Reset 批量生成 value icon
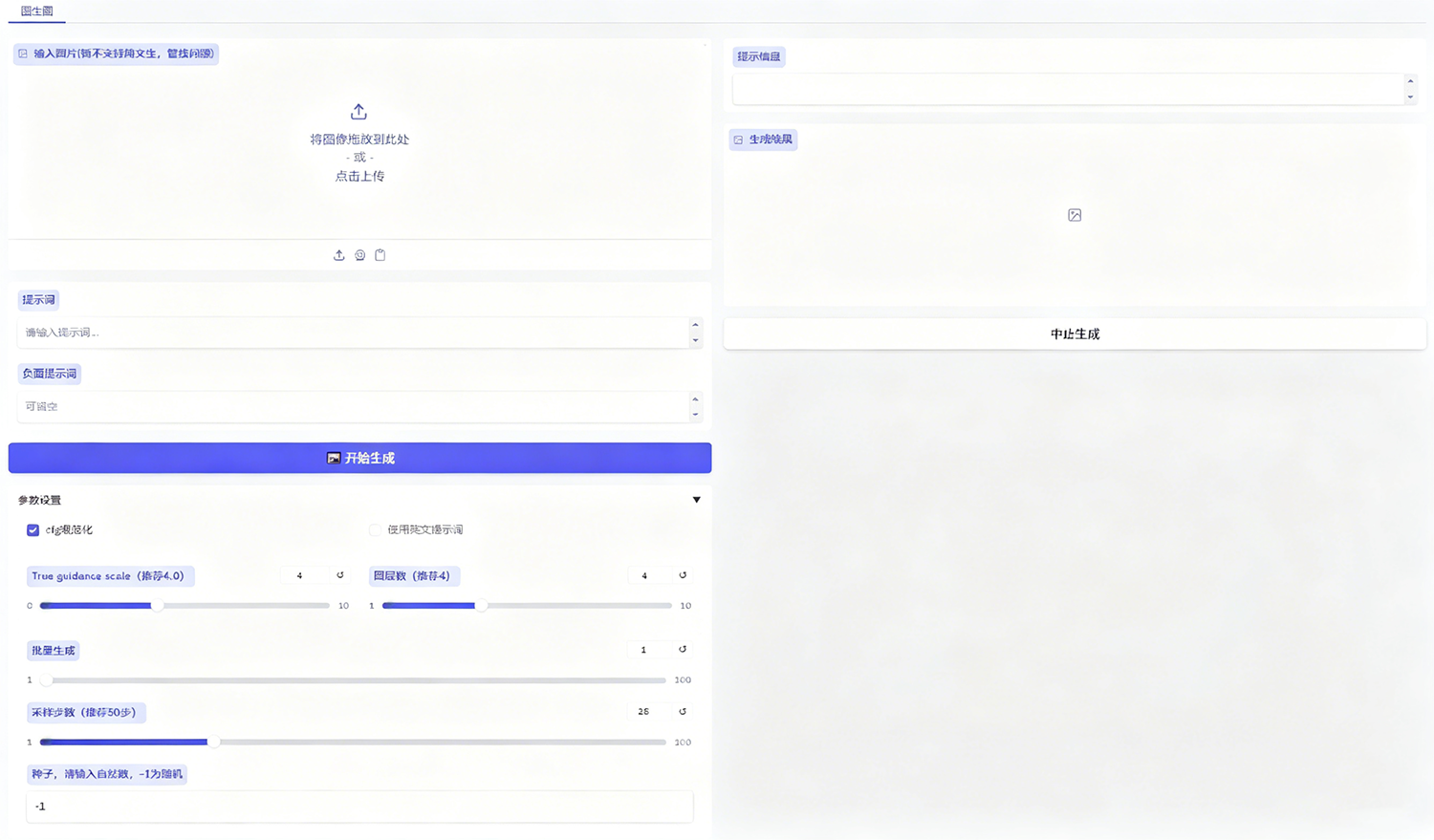The width and height of the screenshot is (1434, 840). [683, 650]
